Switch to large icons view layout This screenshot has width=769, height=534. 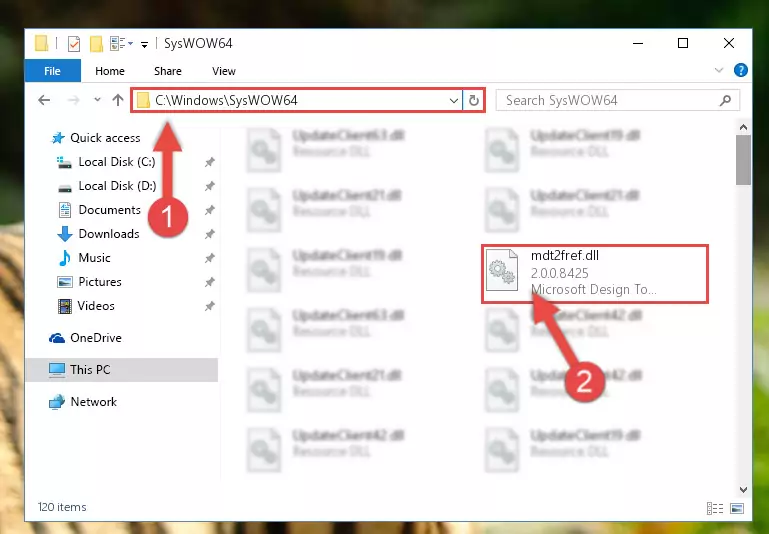click(x=737, y=509)
